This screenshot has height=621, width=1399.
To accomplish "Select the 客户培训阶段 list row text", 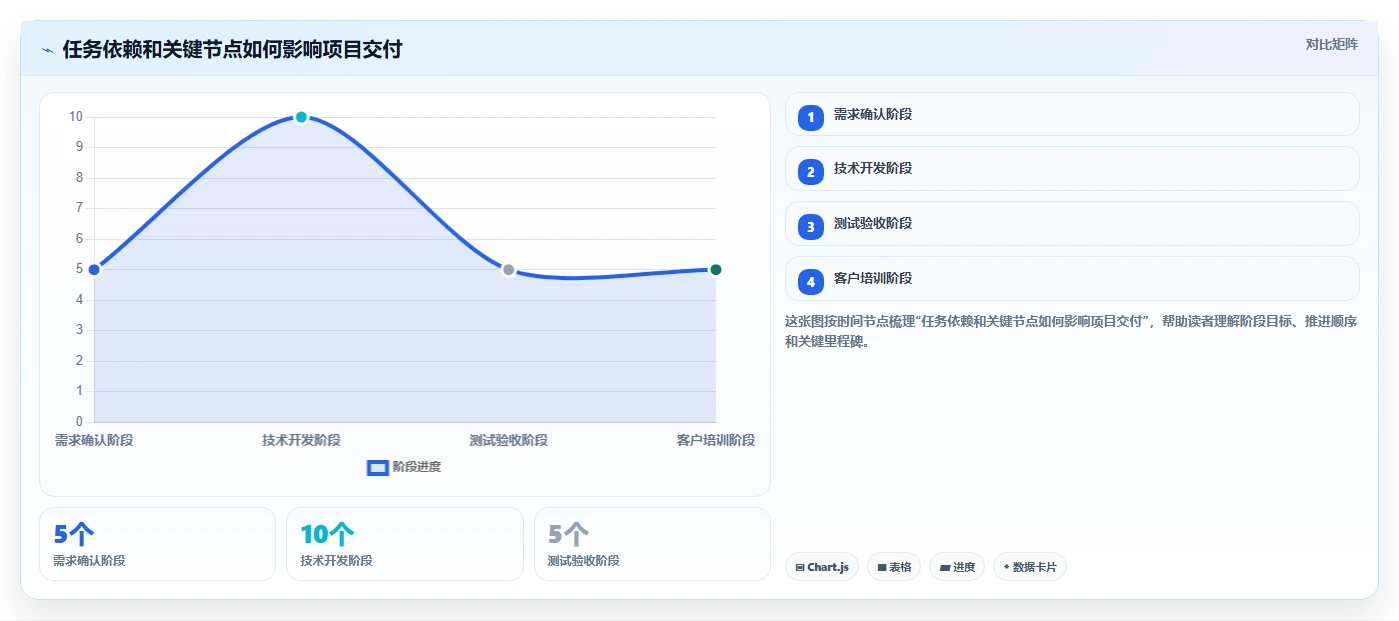I will (873, 278).
